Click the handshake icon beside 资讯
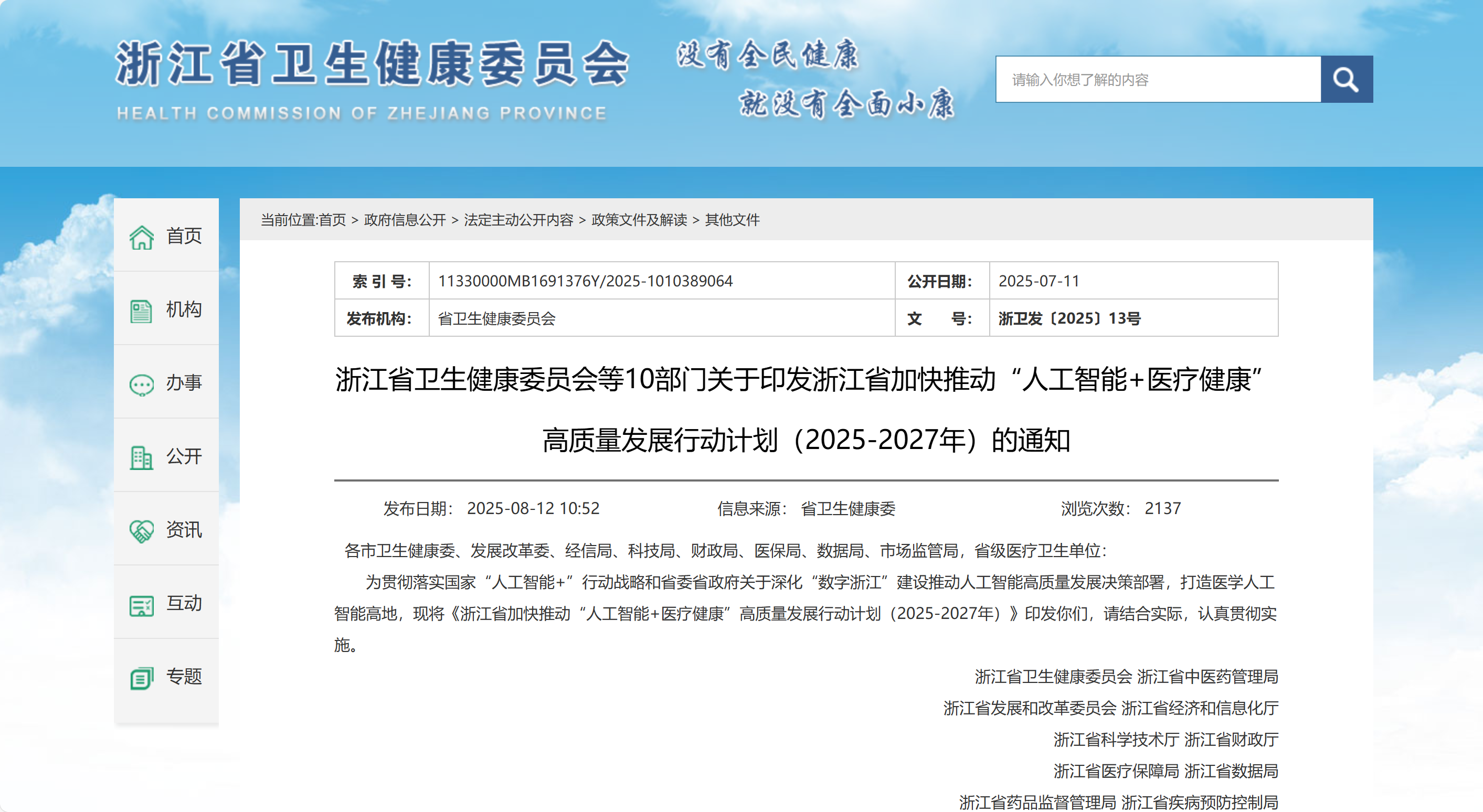This screenshot has height=812, width=1483. (x=142, y=531)
